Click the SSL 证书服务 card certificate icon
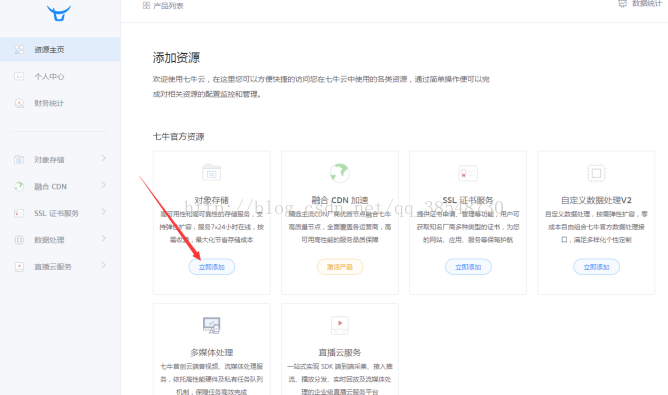The image size is (668, 395). click(468, 173)
